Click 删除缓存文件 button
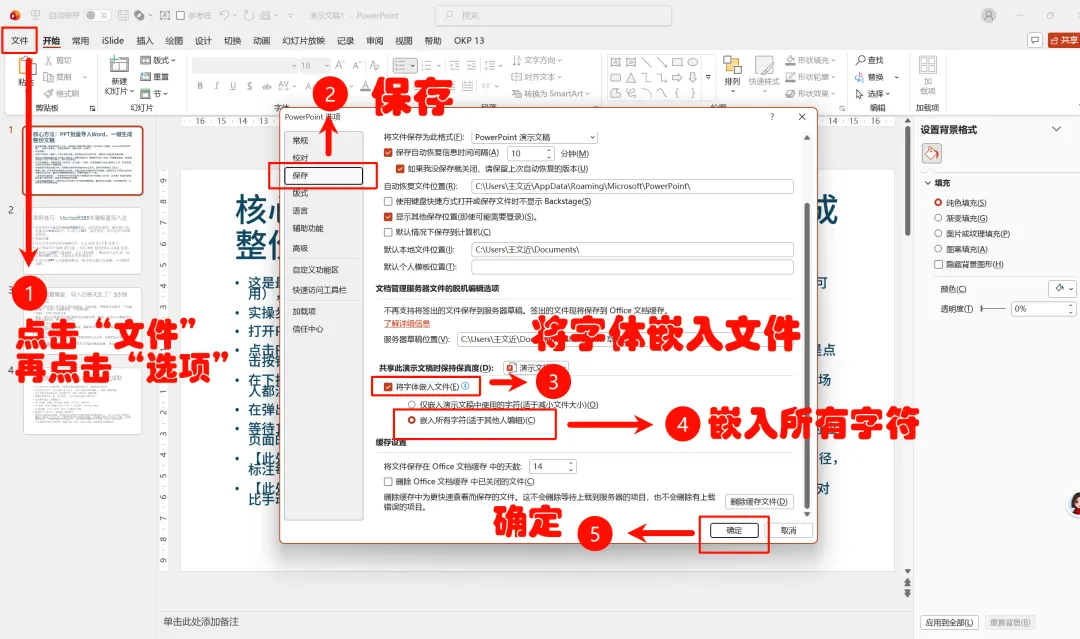The height and width of the screenshot is (639, 1080). tap(758, 501)
